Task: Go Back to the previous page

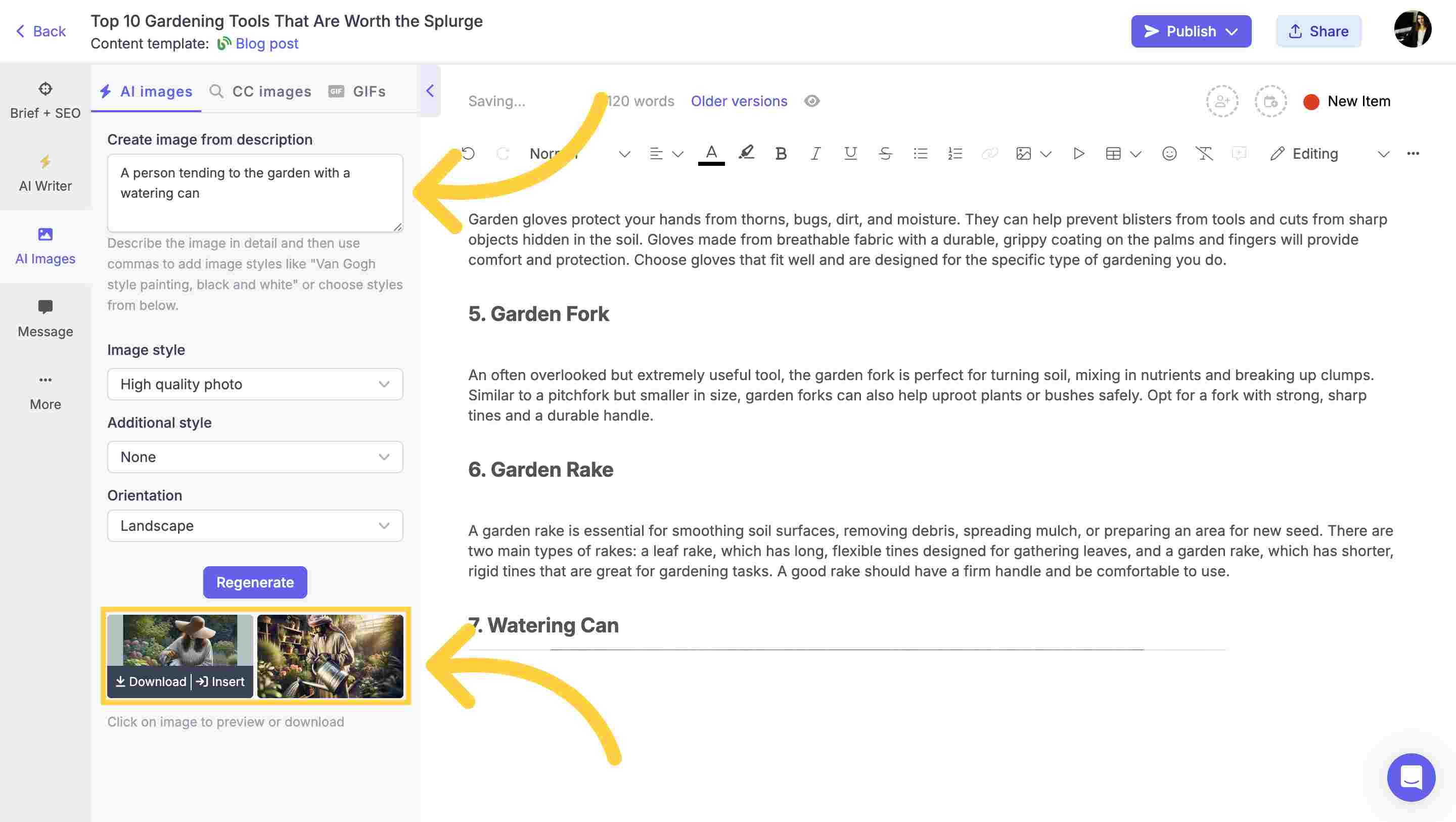Action: tap(40, 31)
